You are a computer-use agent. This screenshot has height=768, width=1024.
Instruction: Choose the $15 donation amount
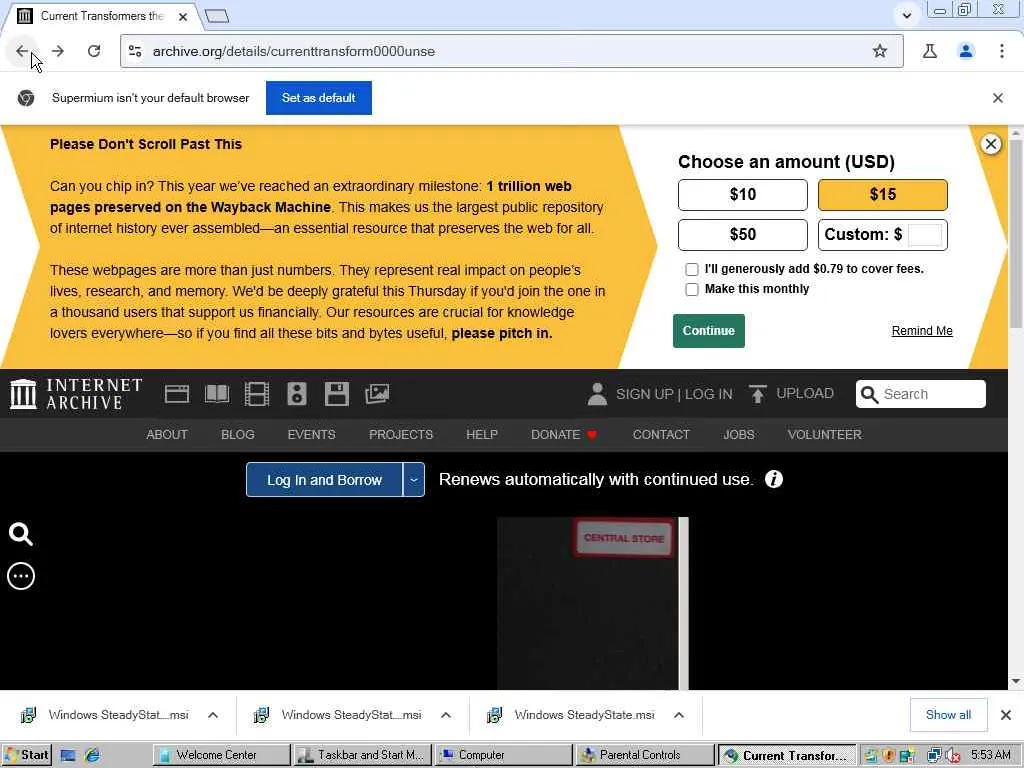882,195
